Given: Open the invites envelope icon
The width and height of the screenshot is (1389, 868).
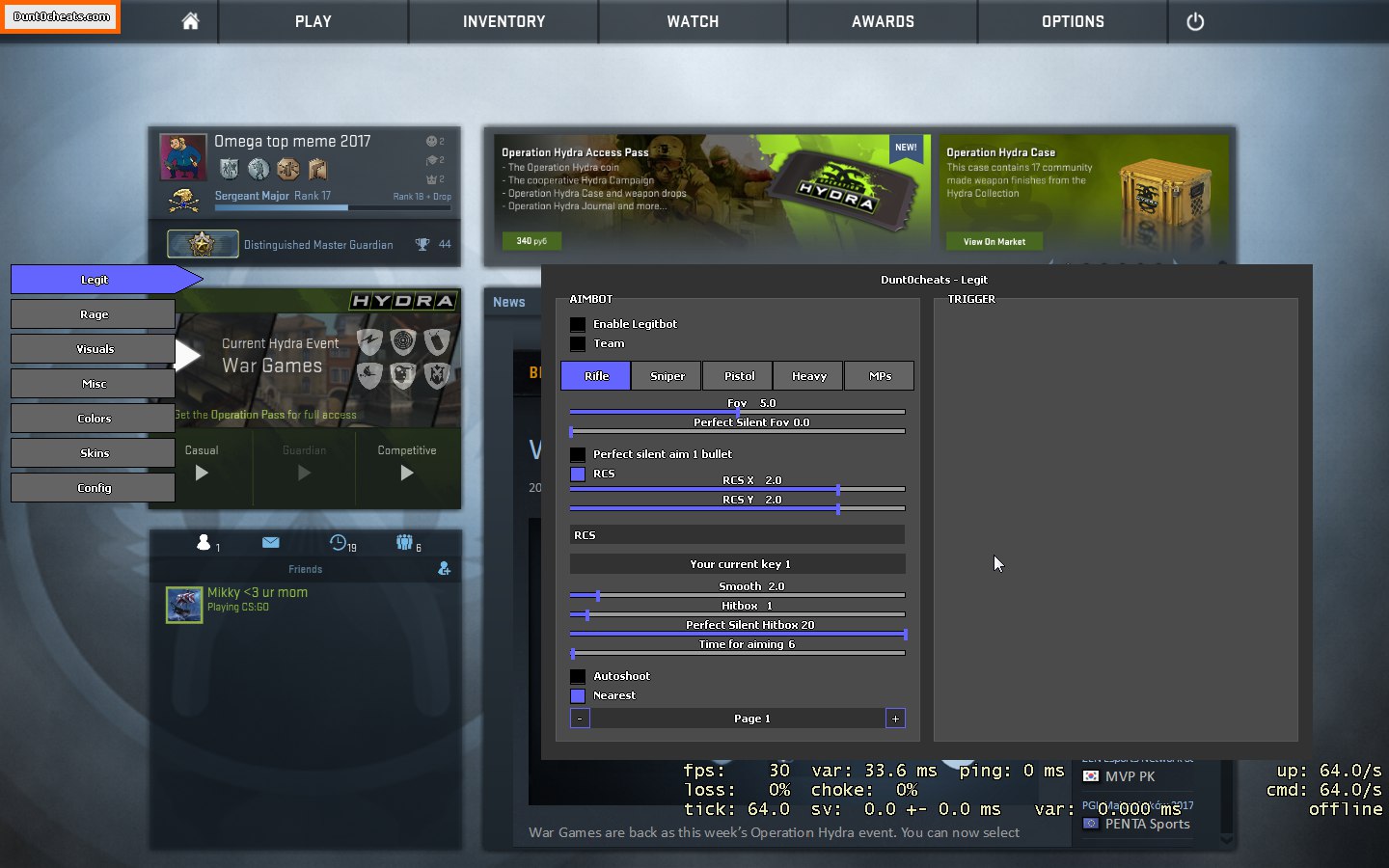Looking at the screenshot, I should click(270, 543).
